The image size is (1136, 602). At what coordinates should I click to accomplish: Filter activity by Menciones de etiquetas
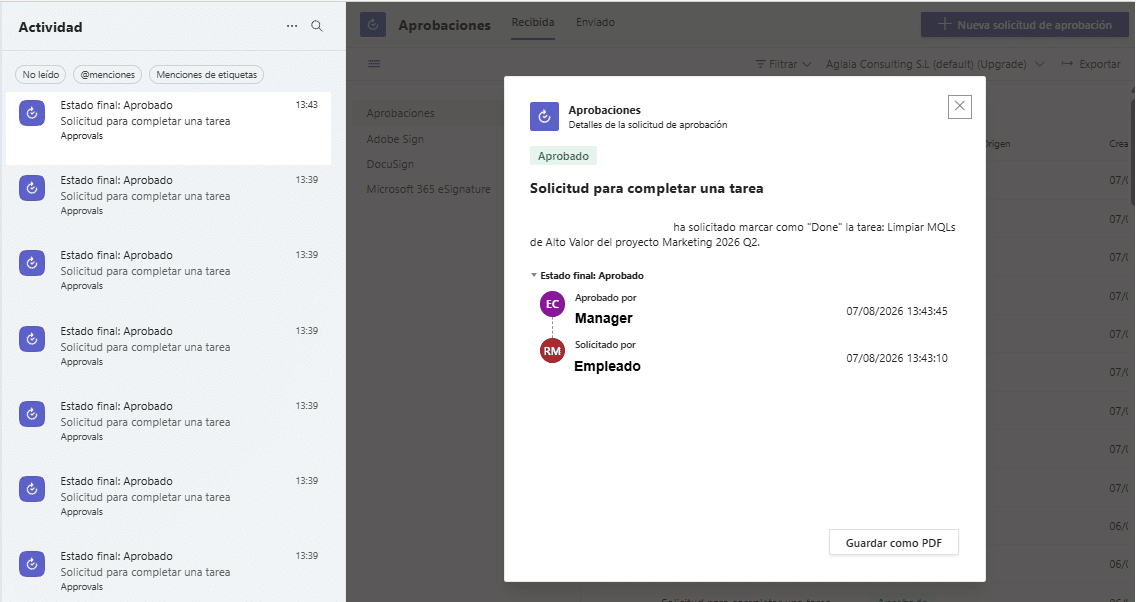coord(206,75)
